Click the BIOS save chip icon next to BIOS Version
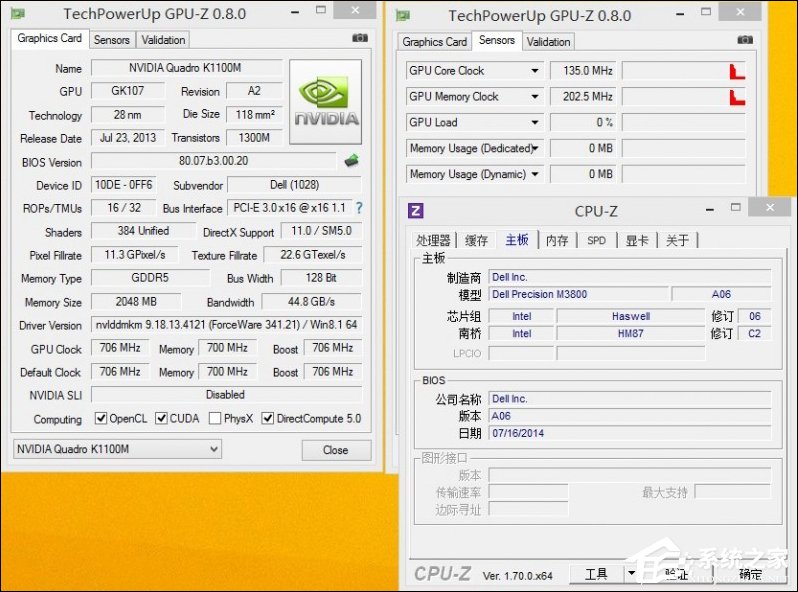This screenshot has height=592, width=798. (x=351, y=161)
